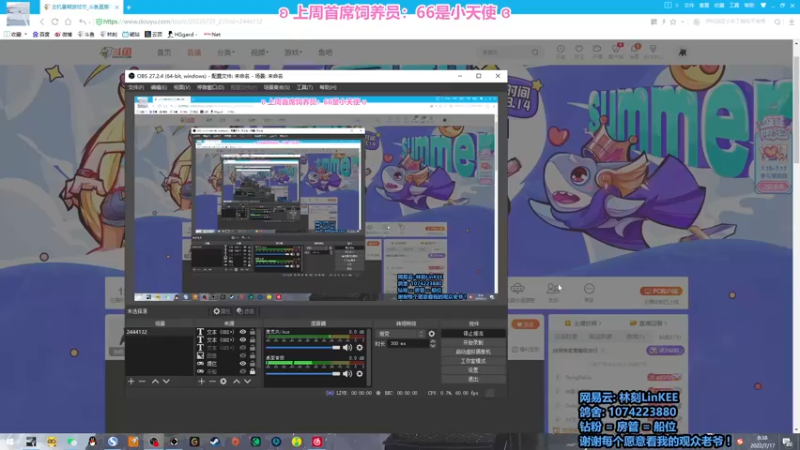Open OBS 帮助 (Help) menu

[x=328, y=87]
